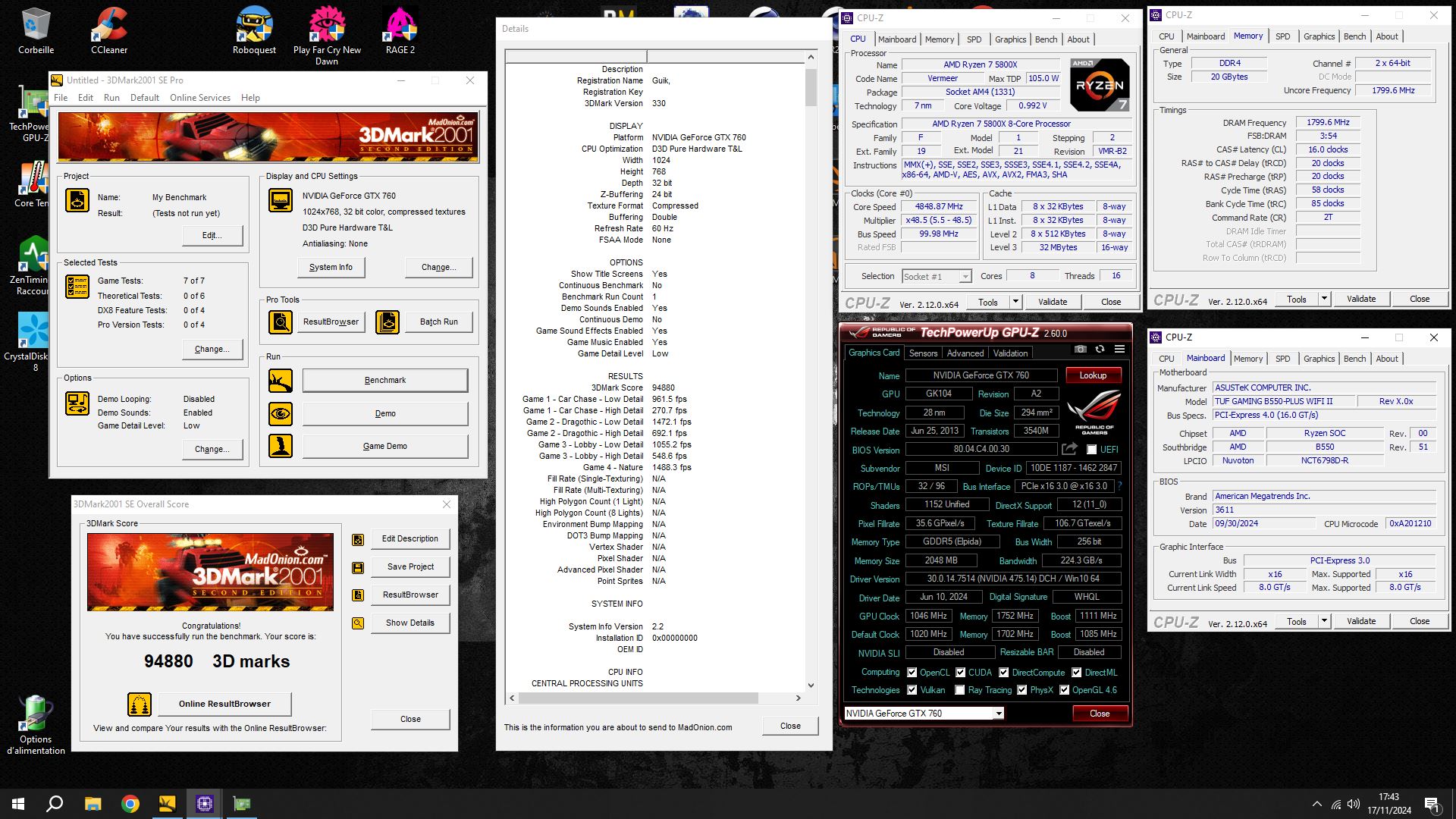Click the Demo eye icon
The height and width of the screenshot is (819, 1456).
pos(281,414)
